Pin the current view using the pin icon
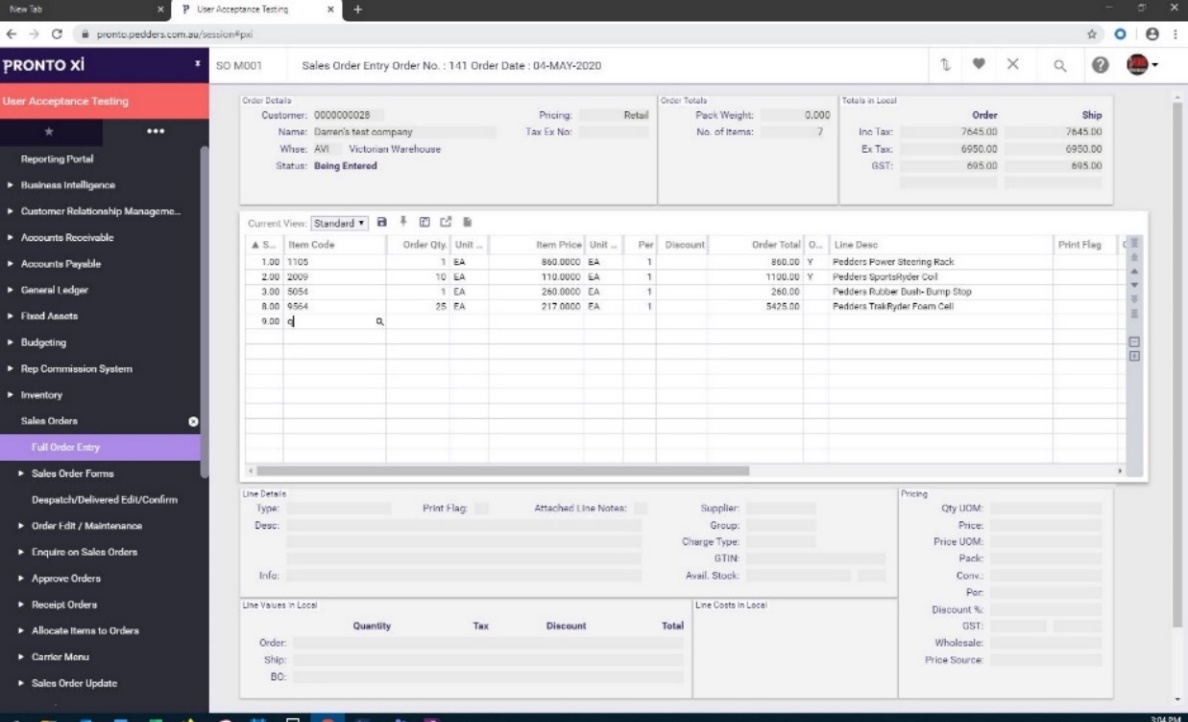Screen dimensions: 1188x722 tap(403, 222)
